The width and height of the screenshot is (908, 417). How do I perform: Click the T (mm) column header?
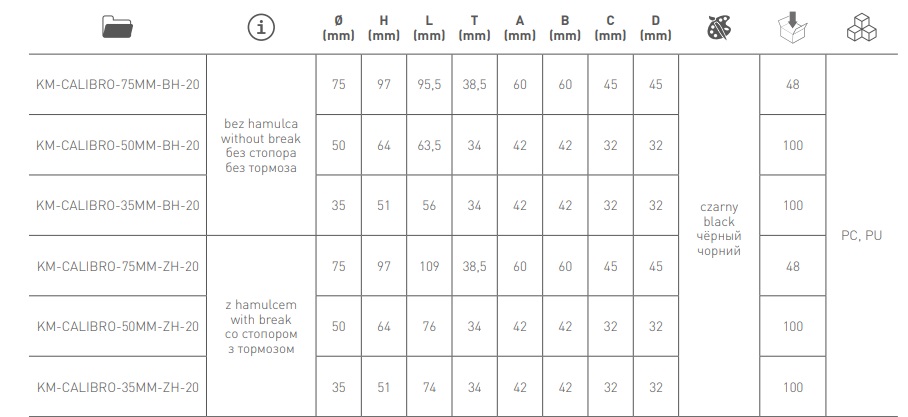474,28
